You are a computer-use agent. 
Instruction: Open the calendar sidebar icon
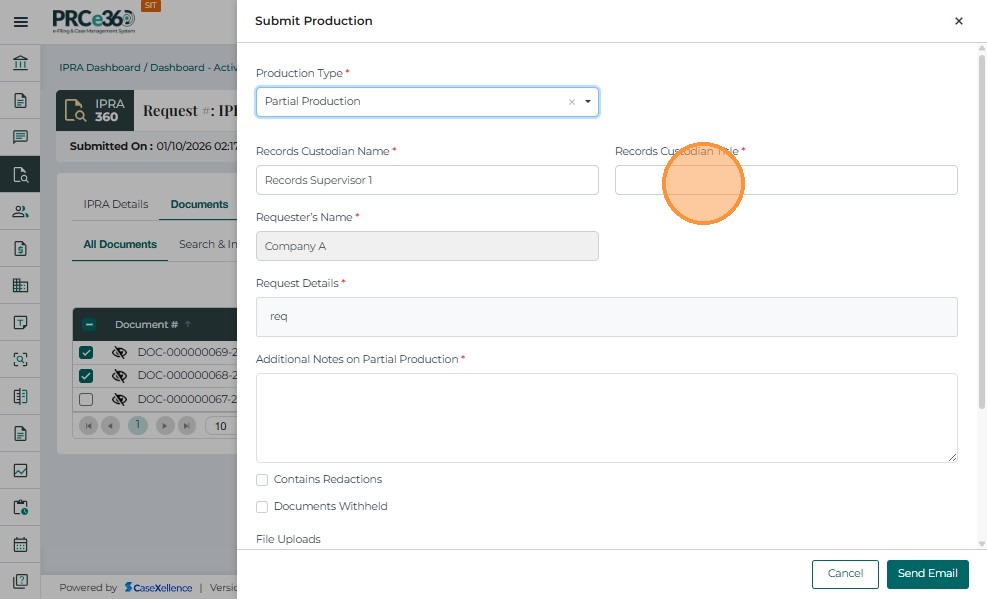20,545
